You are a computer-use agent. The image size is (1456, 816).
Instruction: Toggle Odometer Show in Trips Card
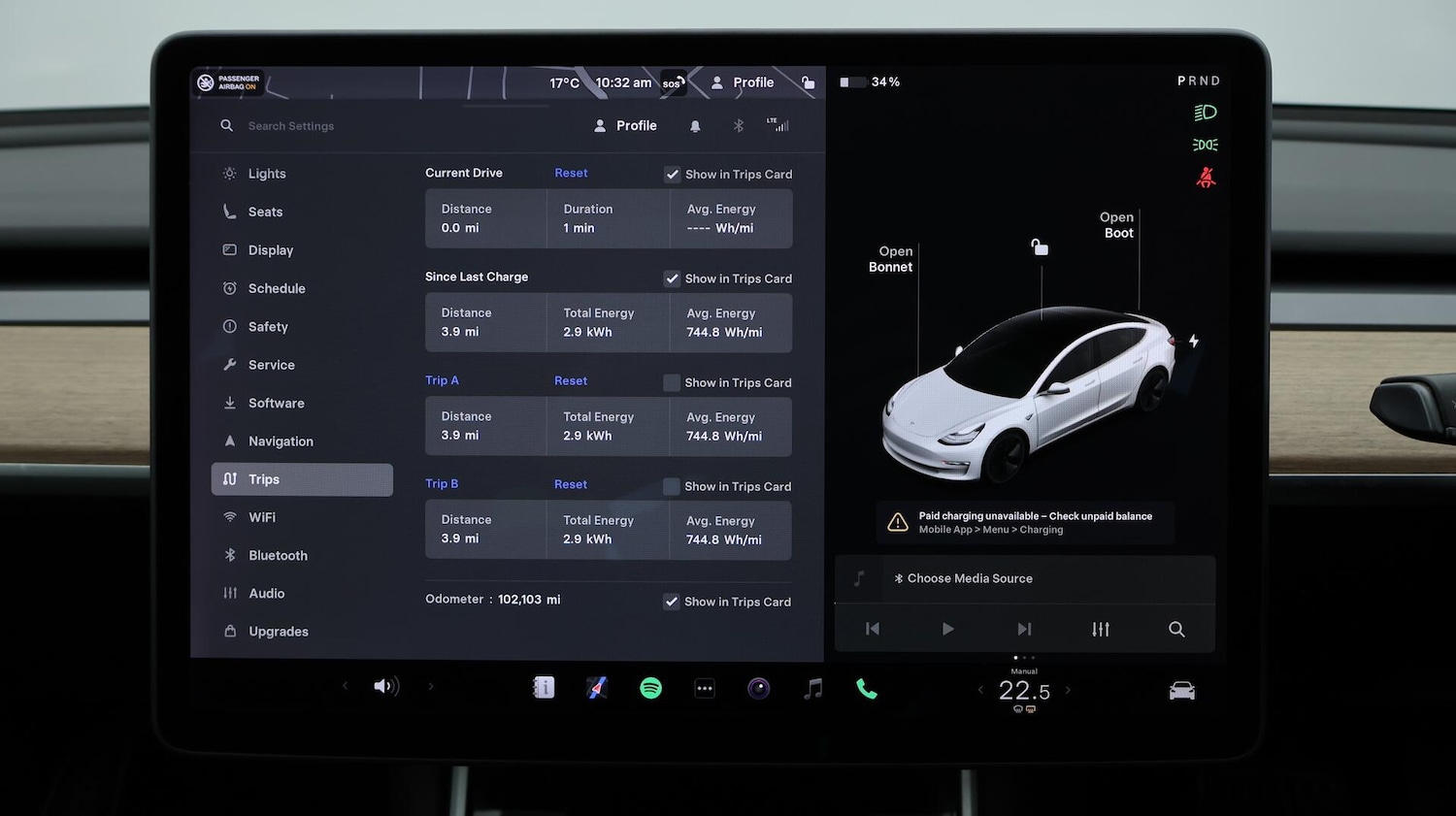click(672, 602)
